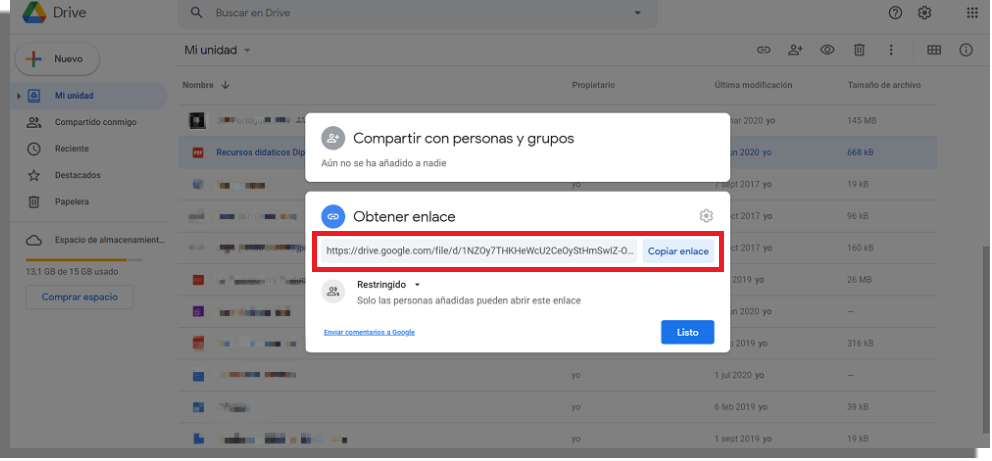Click the share with person toolbar icon
Image resolution: width=992 pixels, height=461 pixels.
pyautogui.click(x=795, y=51)
